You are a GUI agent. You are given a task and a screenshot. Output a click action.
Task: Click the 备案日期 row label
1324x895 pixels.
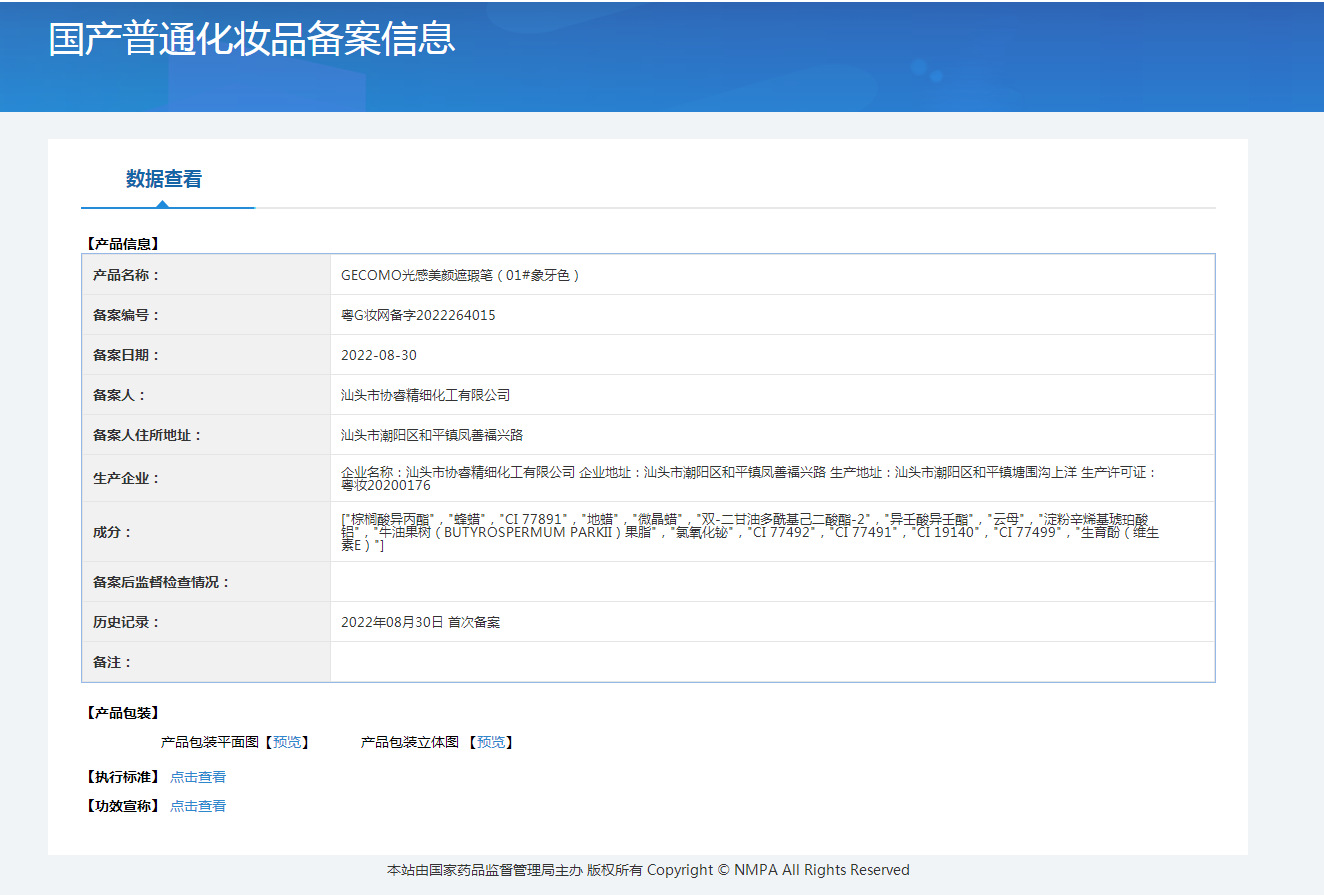(126, 355)
